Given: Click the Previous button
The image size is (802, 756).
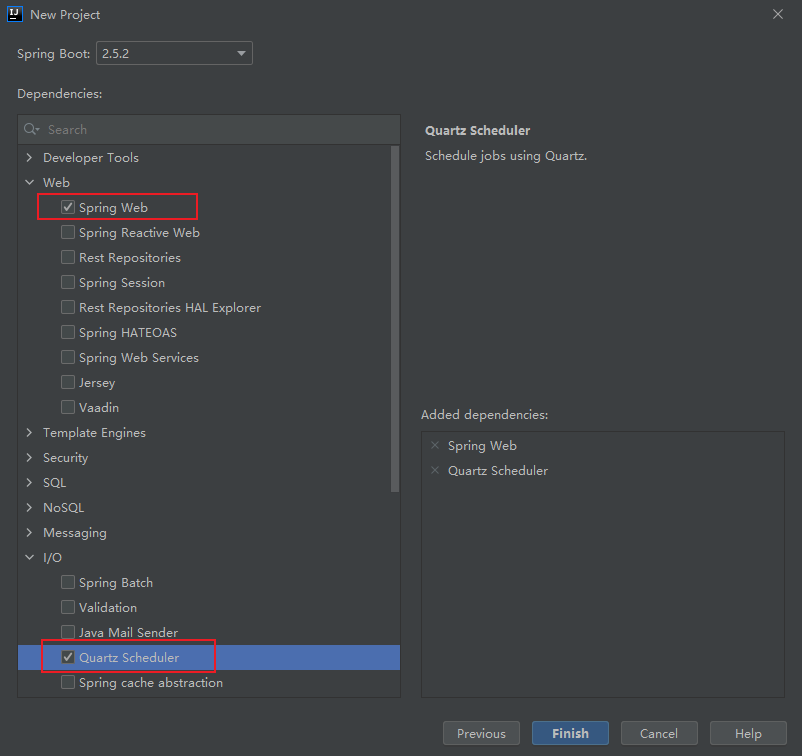Looking at the screenshot, I should 481,733.
